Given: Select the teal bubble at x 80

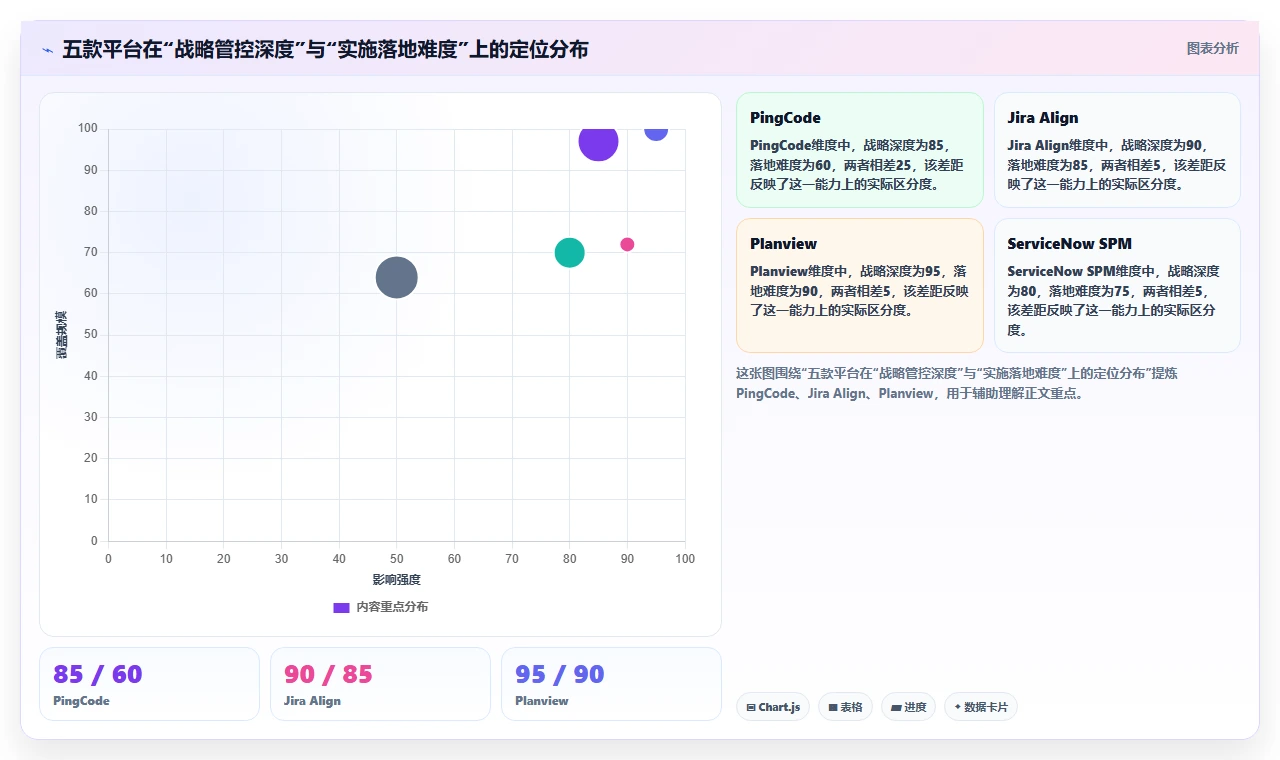Looking at the screenshot, I should [569, 253].
